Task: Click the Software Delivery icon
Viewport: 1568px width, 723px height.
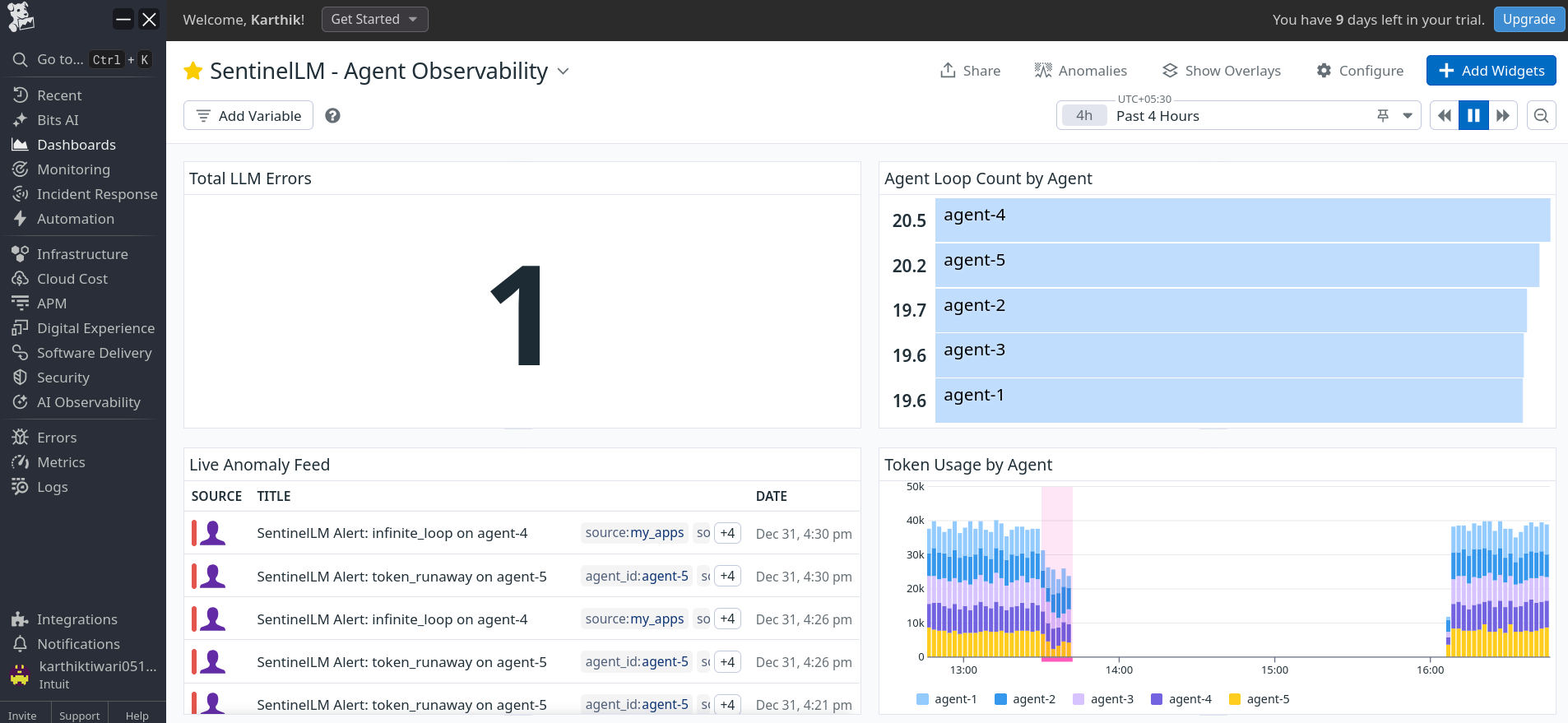Action: pos(20,353)
